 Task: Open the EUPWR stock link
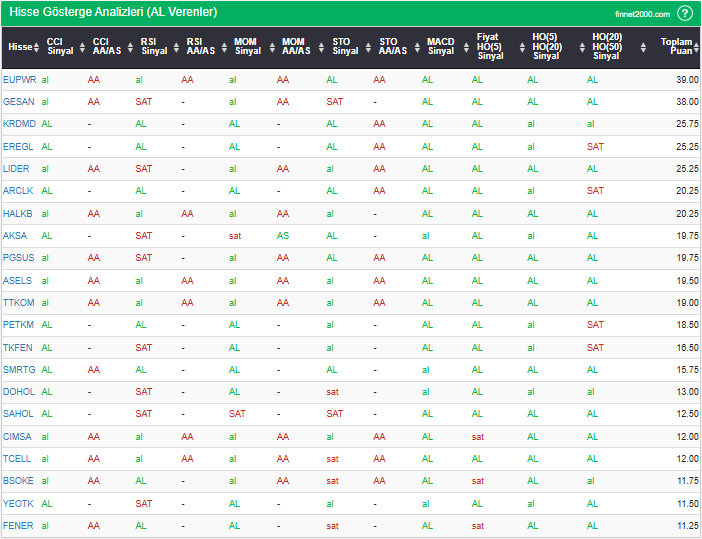pos(18,79)
